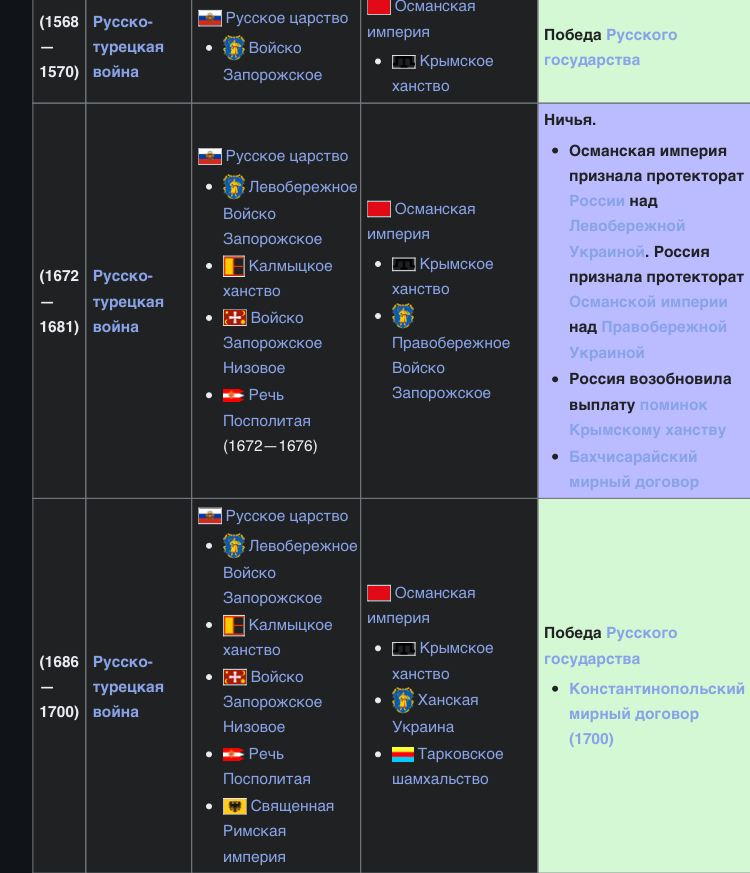Click red Ottoman flag in 1686–1700 row
Screen dimensions: 750x873
pos(379,594)
